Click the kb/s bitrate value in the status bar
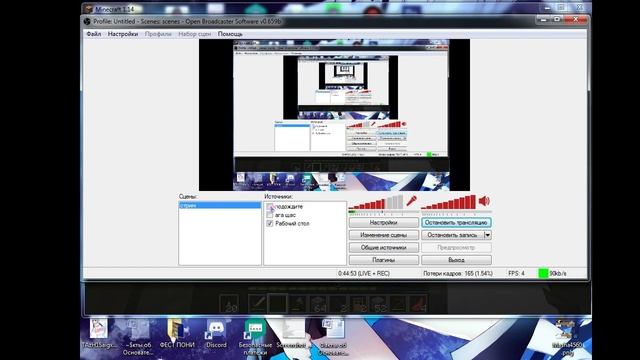This screenshot has height=360, width=640. (x=558, y=273)
